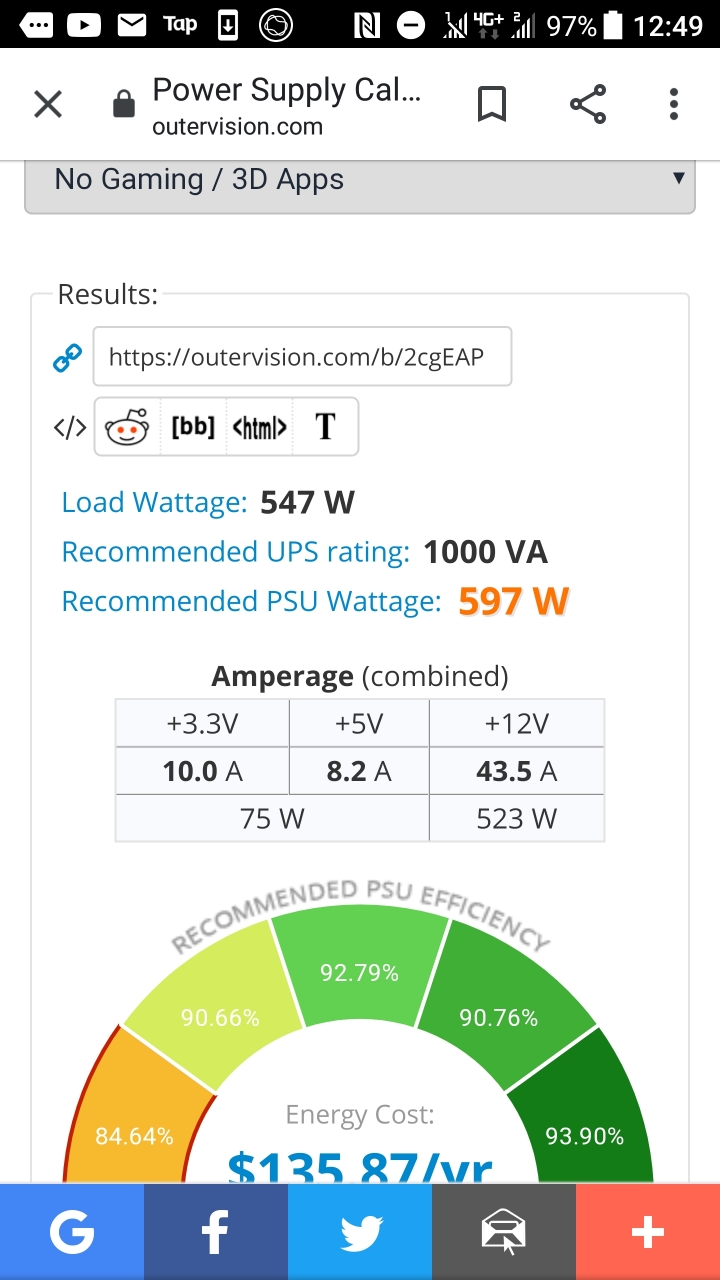Expand the No Gaming / 3D Apps dropdown
The width and height of the screenshot is (720, 1280).
pos(360,182)
